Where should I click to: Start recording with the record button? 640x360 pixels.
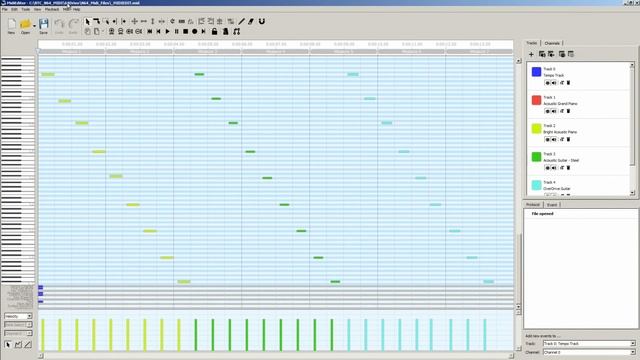point(195,31)
